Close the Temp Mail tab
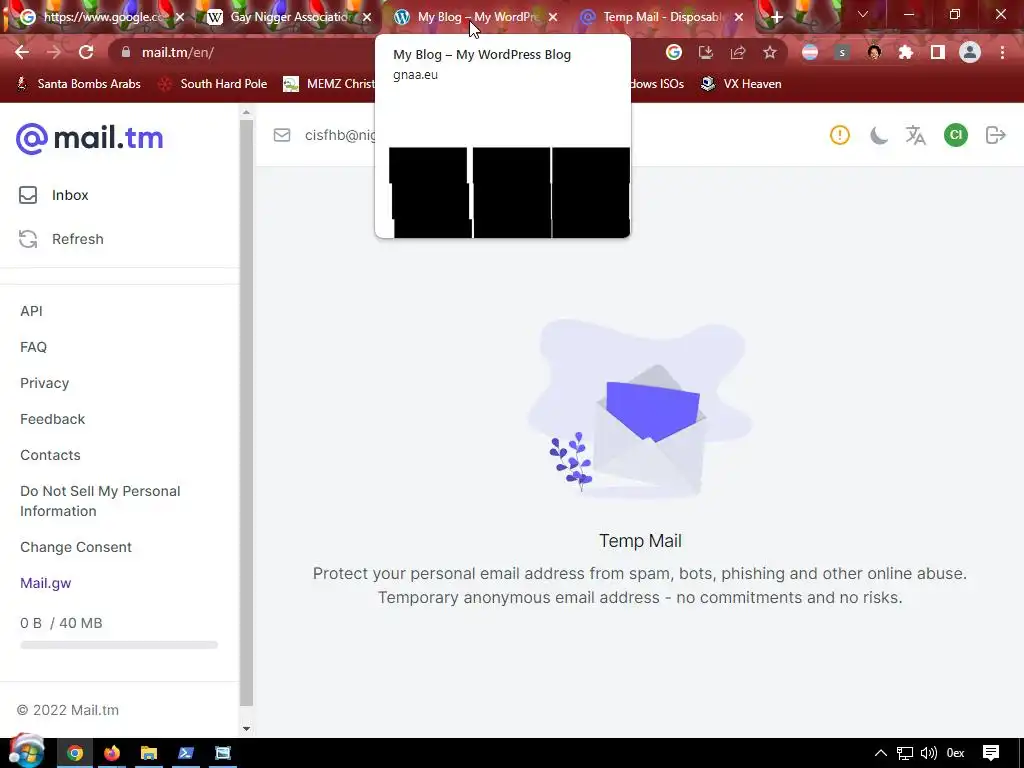Viewport: 1024px width, 768px height. 739,17
